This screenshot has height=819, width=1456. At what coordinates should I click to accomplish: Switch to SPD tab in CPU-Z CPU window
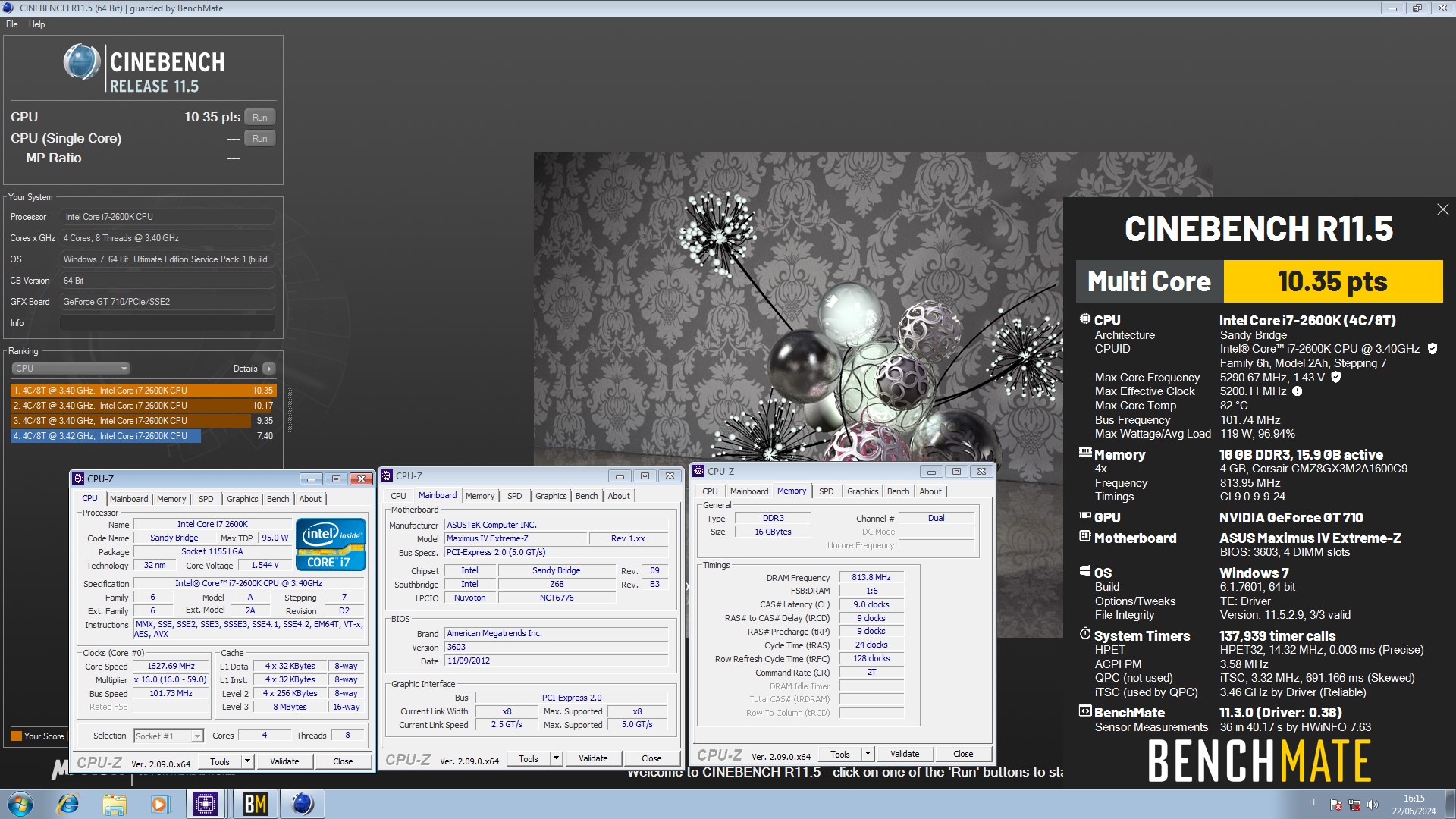pos(206,499)
